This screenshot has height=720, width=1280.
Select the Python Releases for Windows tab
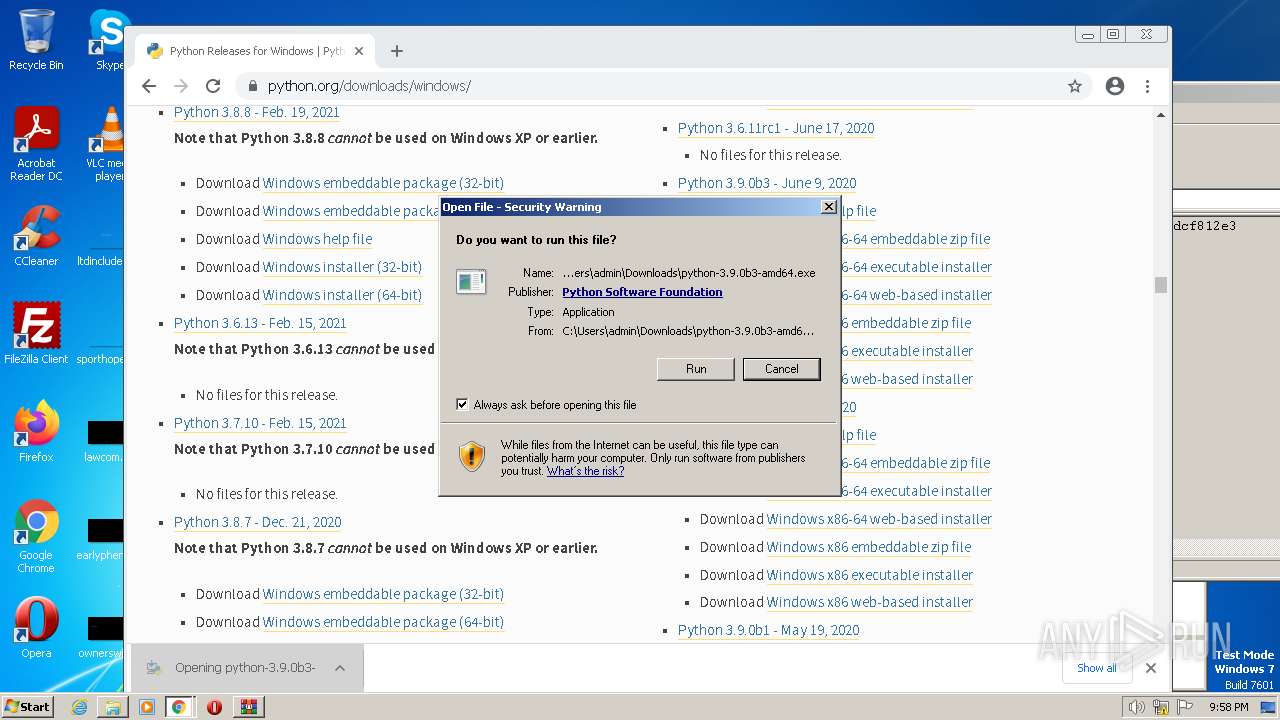pyautogui.click(x=255, y=51)
